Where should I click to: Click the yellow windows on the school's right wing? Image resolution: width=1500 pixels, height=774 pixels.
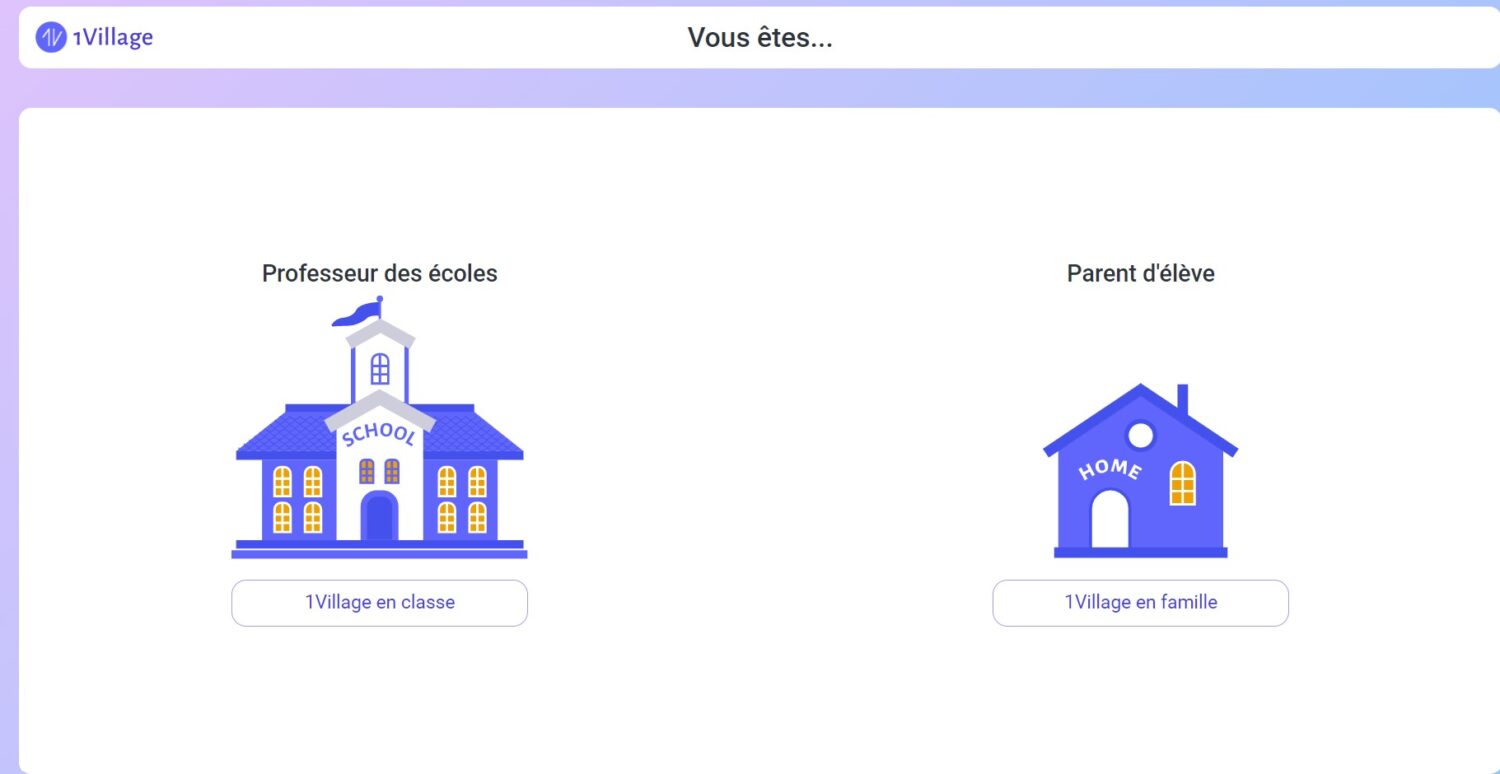(462, 499)
